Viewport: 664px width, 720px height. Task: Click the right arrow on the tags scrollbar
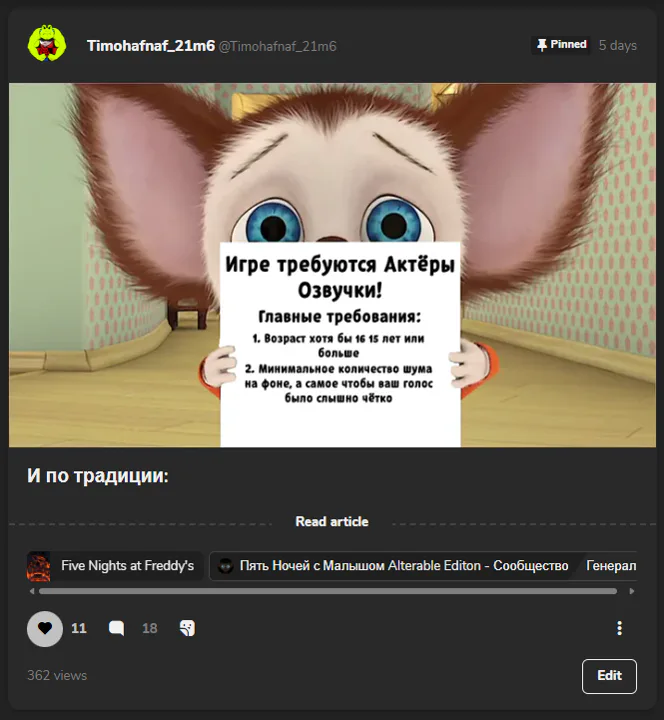pyautogui.click(x=632, y=591)
